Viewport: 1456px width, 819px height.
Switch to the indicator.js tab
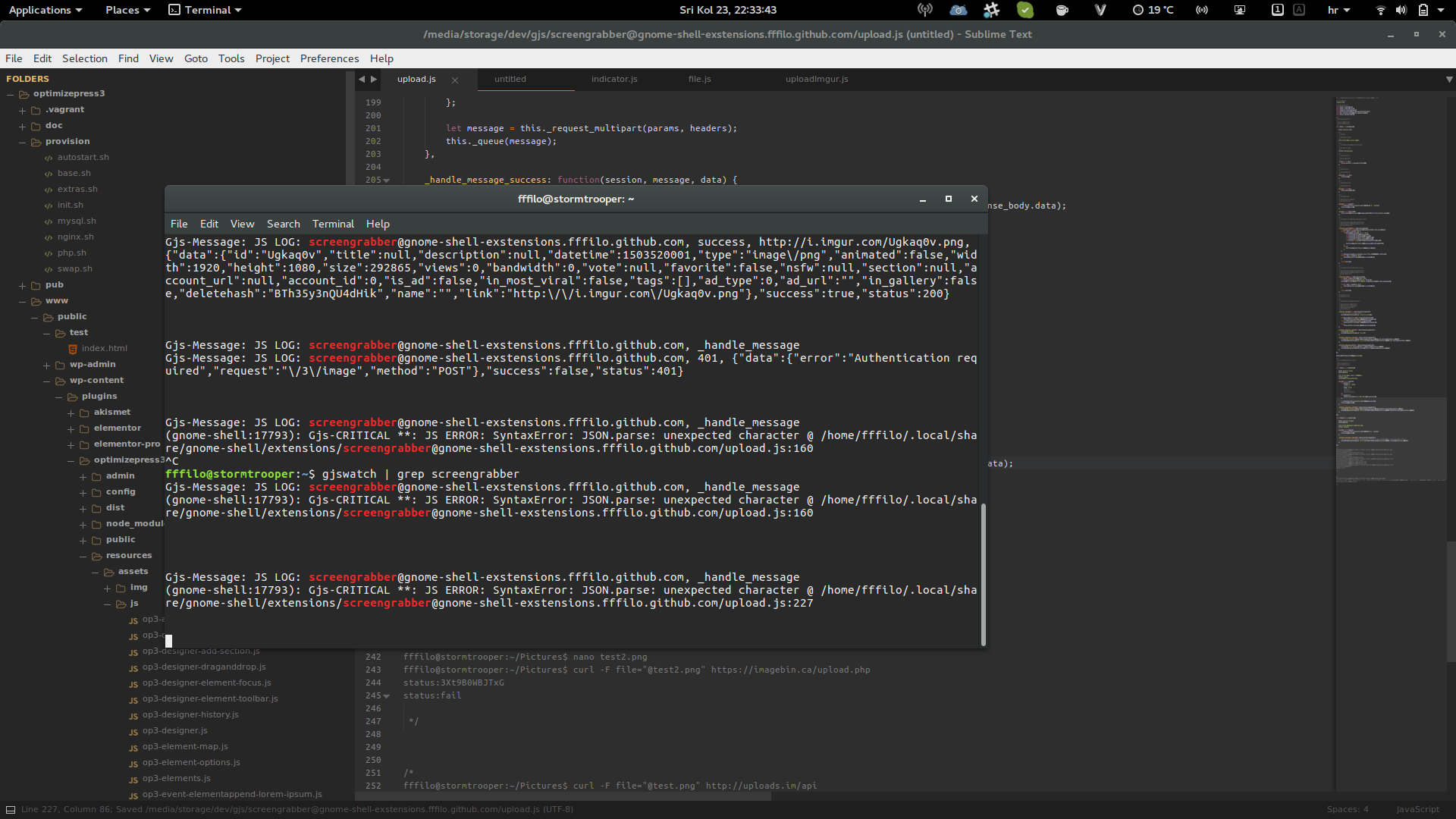coord(614,79)
